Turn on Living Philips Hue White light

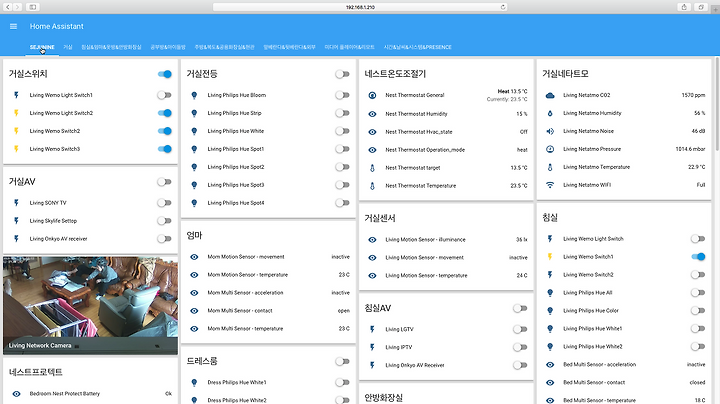point(342,131)
